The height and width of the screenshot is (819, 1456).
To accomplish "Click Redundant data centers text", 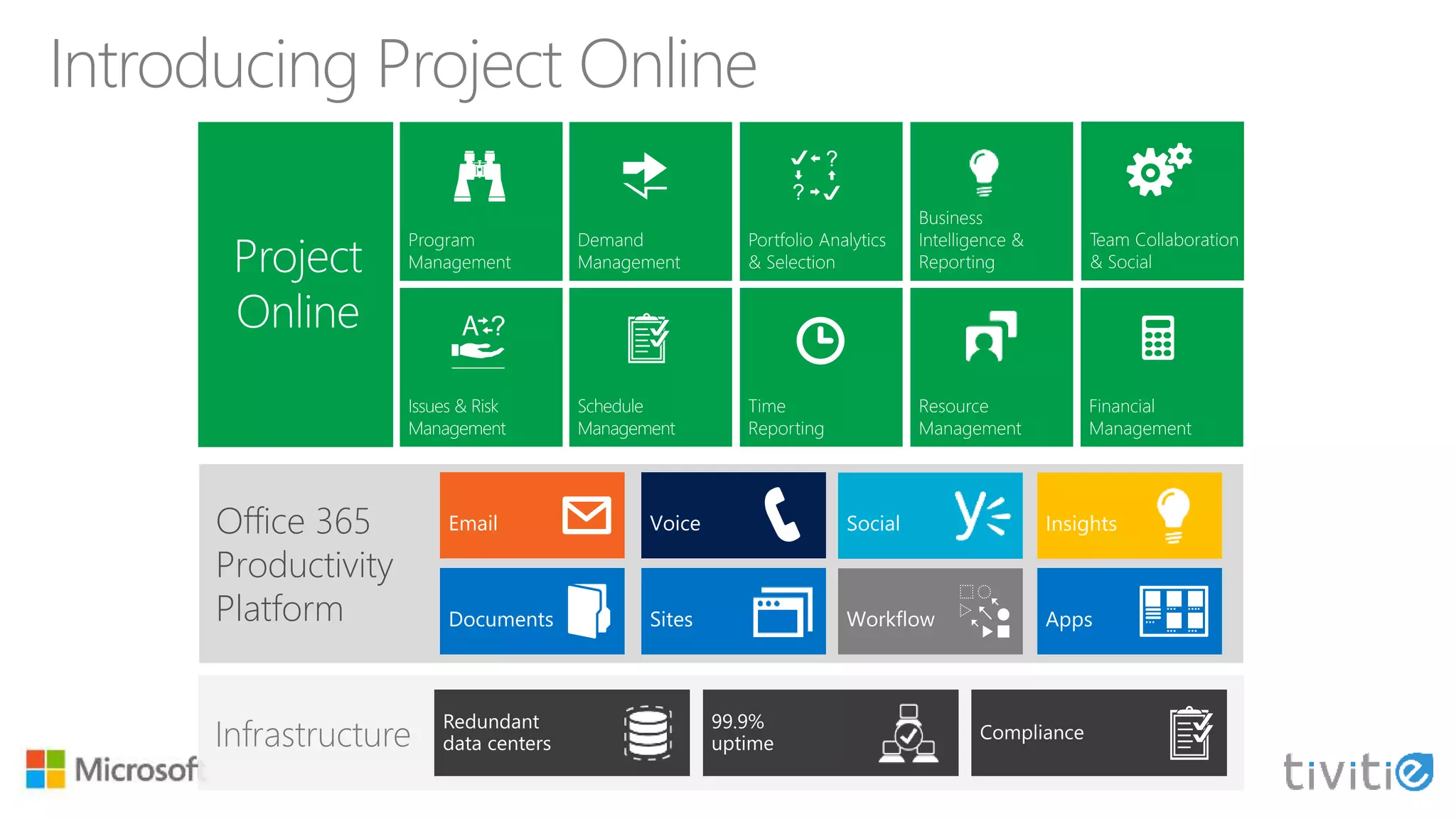I will [x=496, y=732].
